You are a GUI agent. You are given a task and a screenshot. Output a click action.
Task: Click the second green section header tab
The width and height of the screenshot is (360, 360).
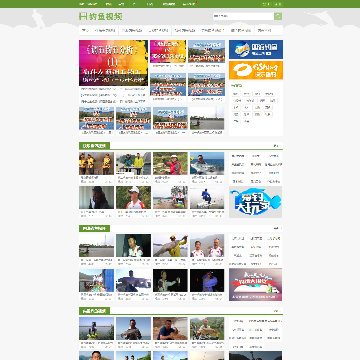(x=94, y=228)
